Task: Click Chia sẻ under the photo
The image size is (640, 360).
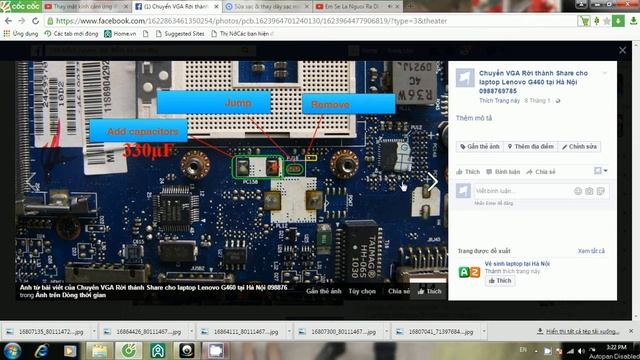Action: [x=398, y=291]
